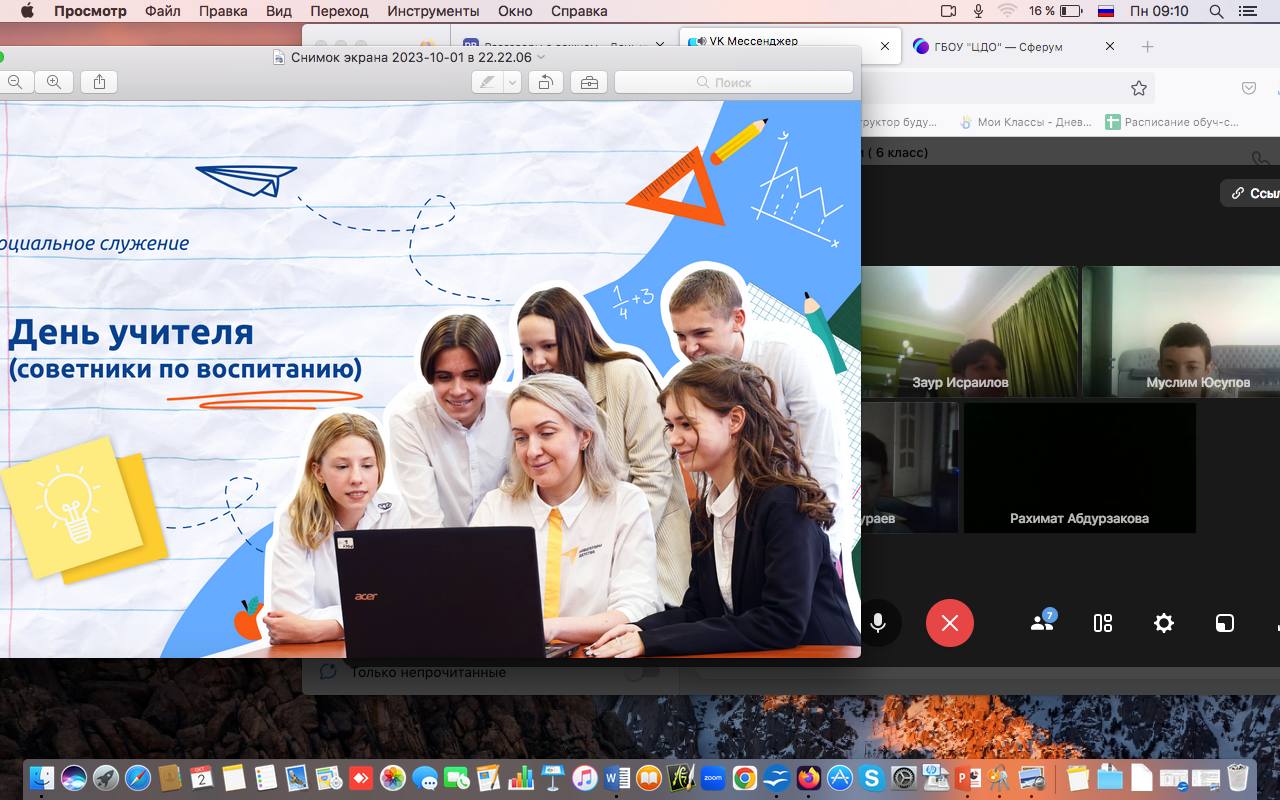The image size is (1280, 800).
Task: Enter picture-in-picture mode for the call
Action: point(1224,623)
